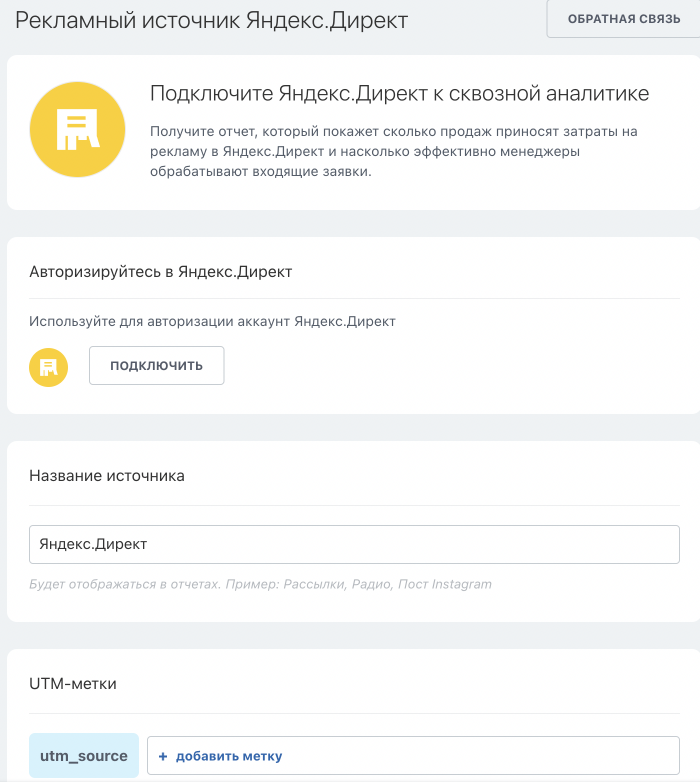Select the utm_source tag label
This screenshot has width=700, height=782.
tap(84, 756)
